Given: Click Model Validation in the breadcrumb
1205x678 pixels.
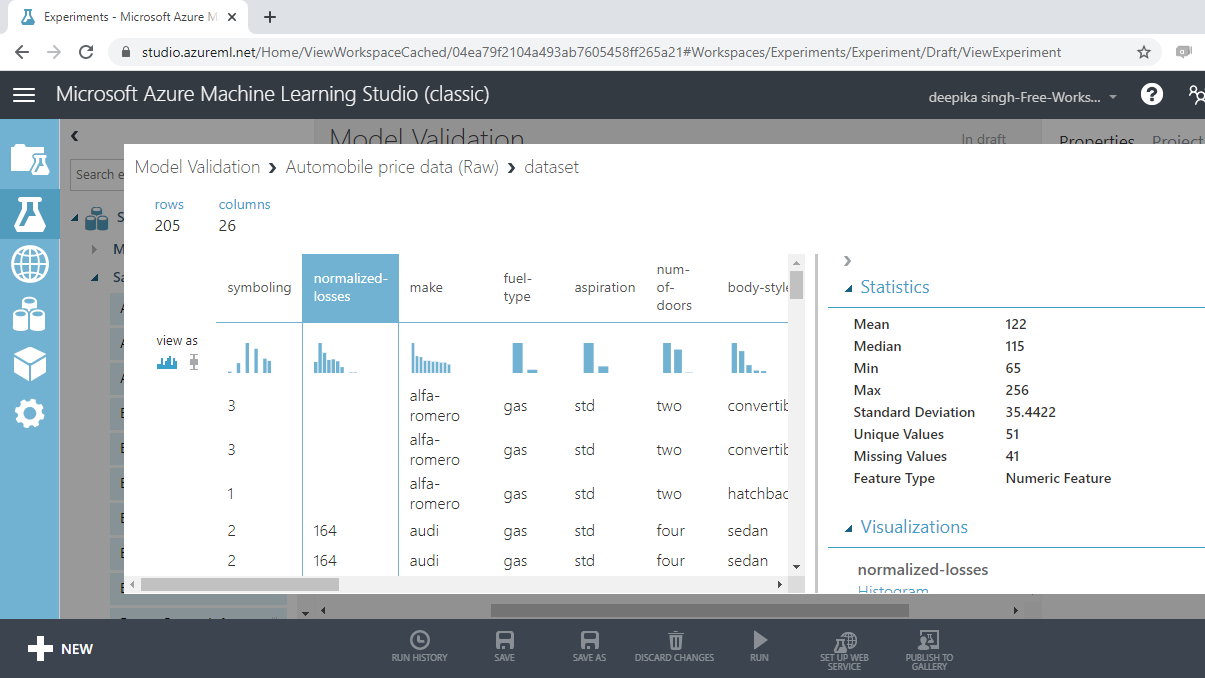Looking at the screenshot, I should [x=197, y=167].
